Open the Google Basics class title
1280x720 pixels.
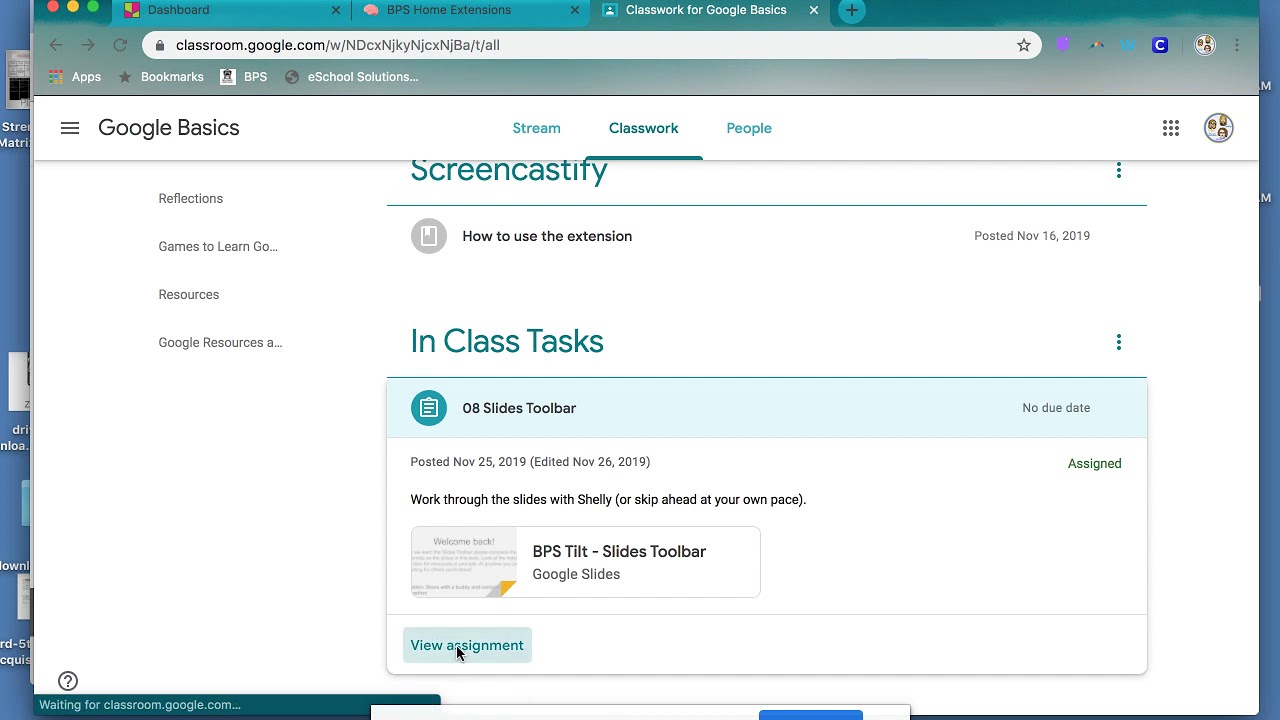click(x=169, y=128)
